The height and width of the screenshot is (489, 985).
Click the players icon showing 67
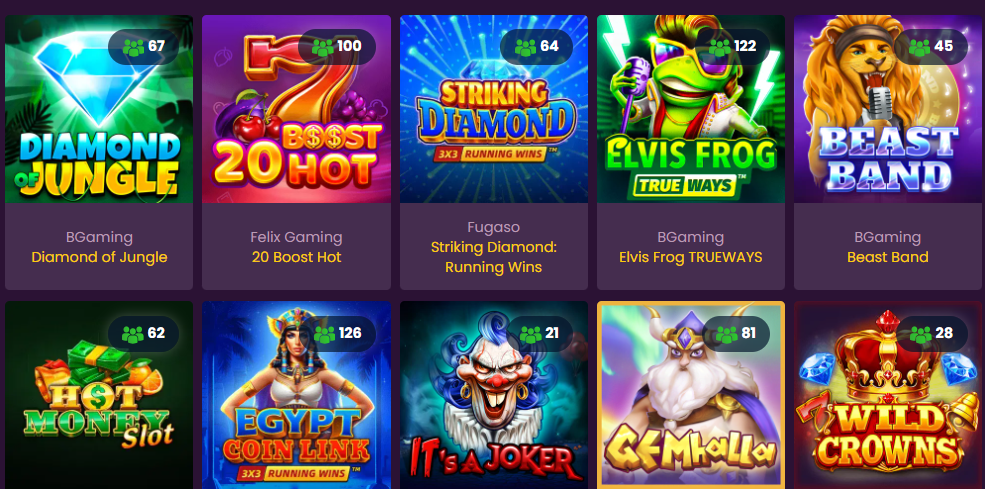[x=133, y=47]
